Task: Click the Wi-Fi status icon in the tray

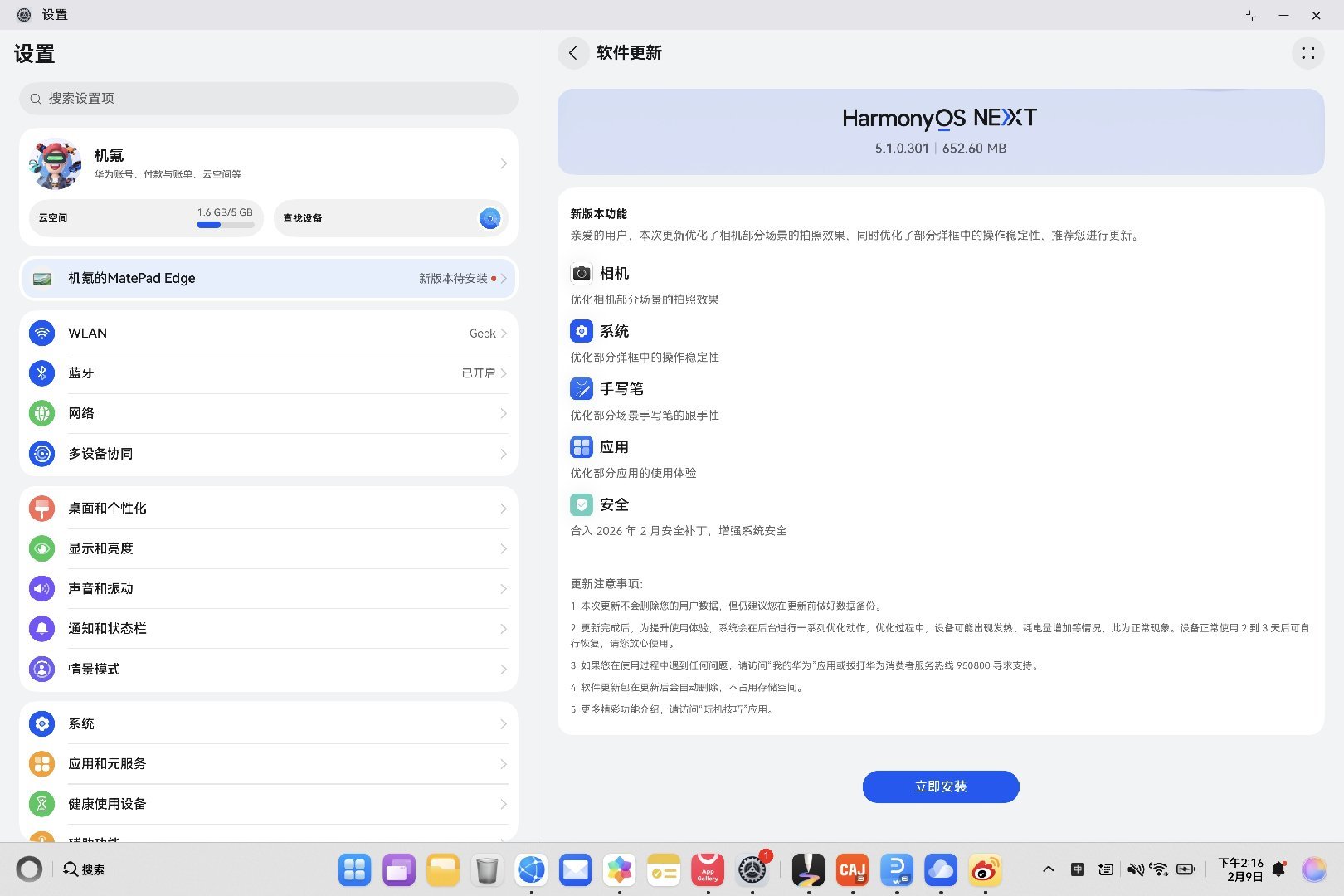Action: coord(1158,869)
